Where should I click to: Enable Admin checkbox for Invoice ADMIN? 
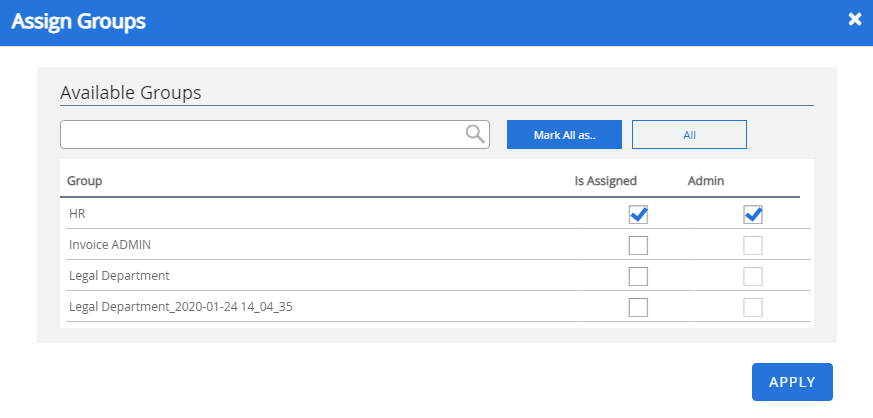(x=753, y=245)
